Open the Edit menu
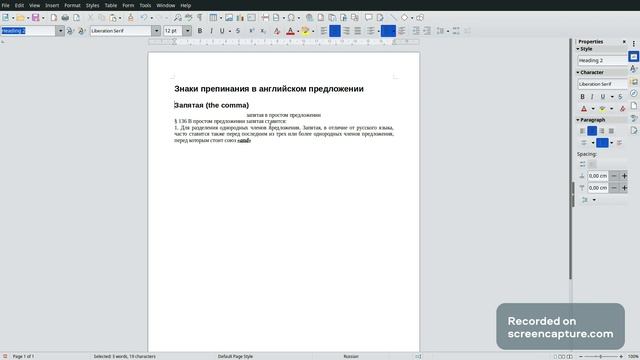The image size is (640, 360). pos(19,5)
